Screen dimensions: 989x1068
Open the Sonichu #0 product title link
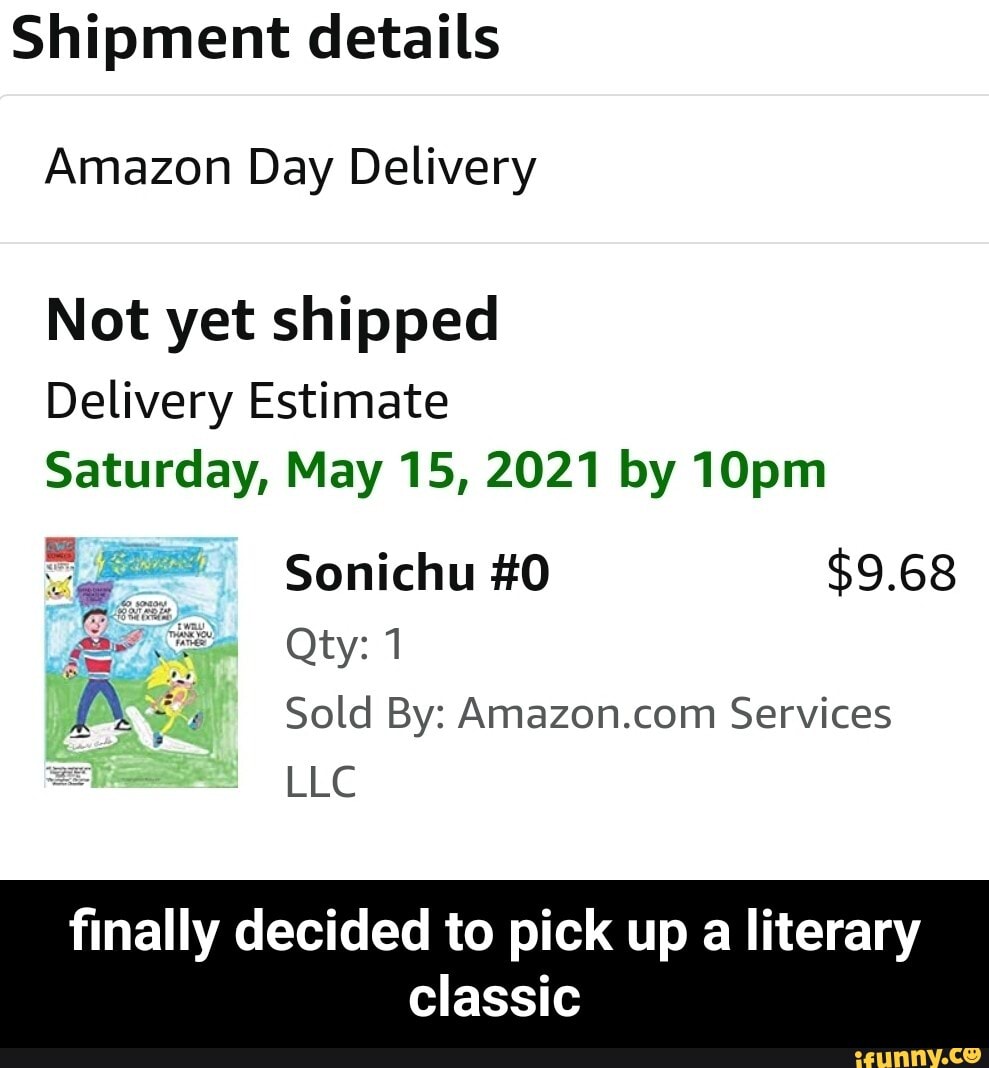(417, 572)
